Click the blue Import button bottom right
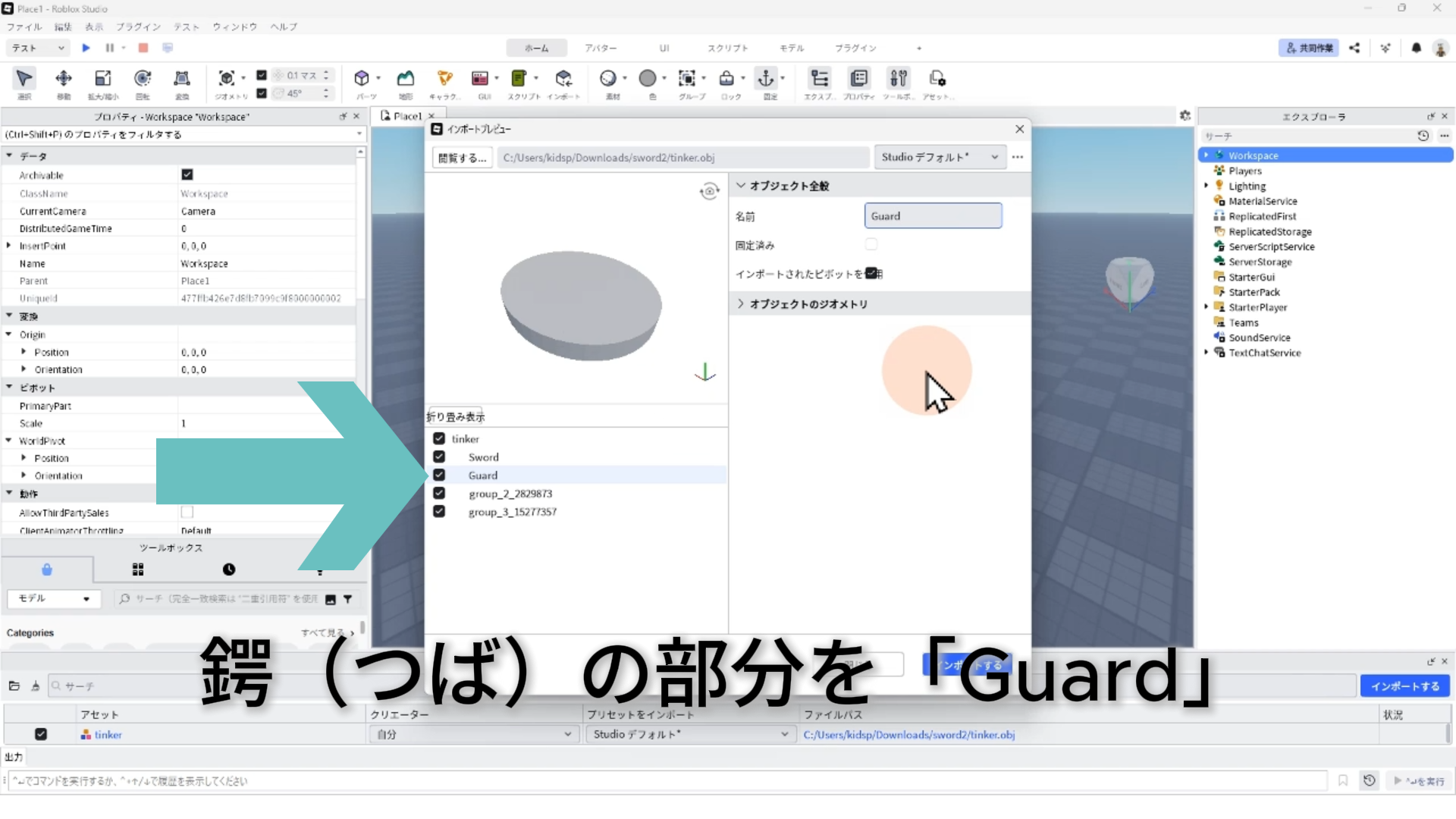Image resolution: width=1456 pixels, height=819 pixels. click(x=1404, y=686)
